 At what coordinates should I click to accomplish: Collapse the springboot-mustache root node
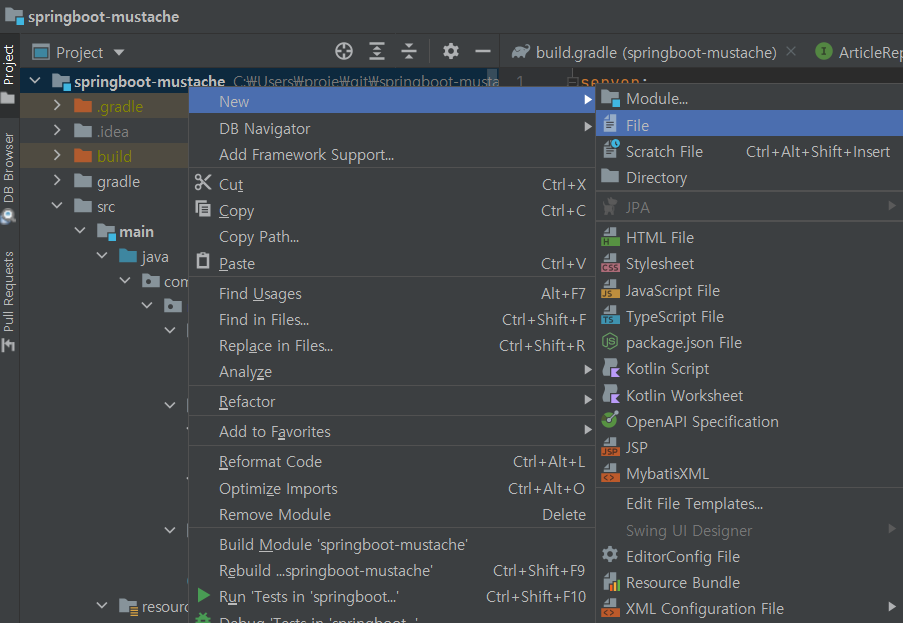point(35,81)
